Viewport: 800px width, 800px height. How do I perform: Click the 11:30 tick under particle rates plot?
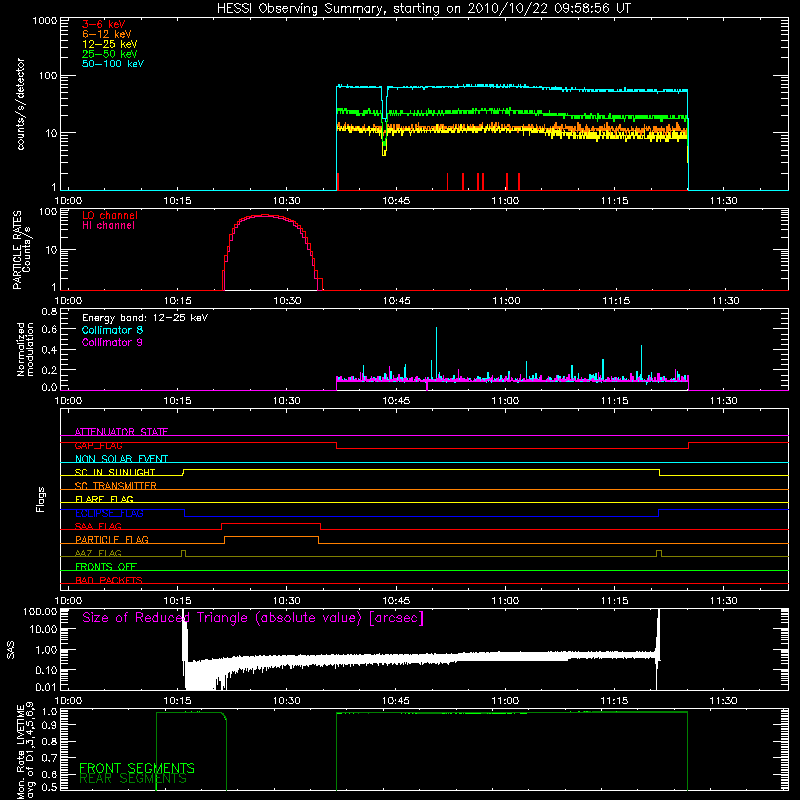[x=725, y=301]
